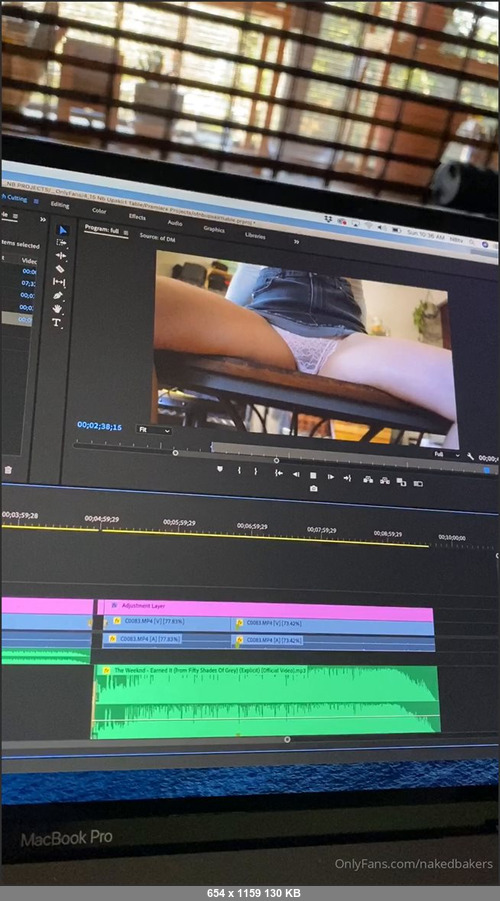Open the macOS volume menu bar icon

click(x=382, y=227)
